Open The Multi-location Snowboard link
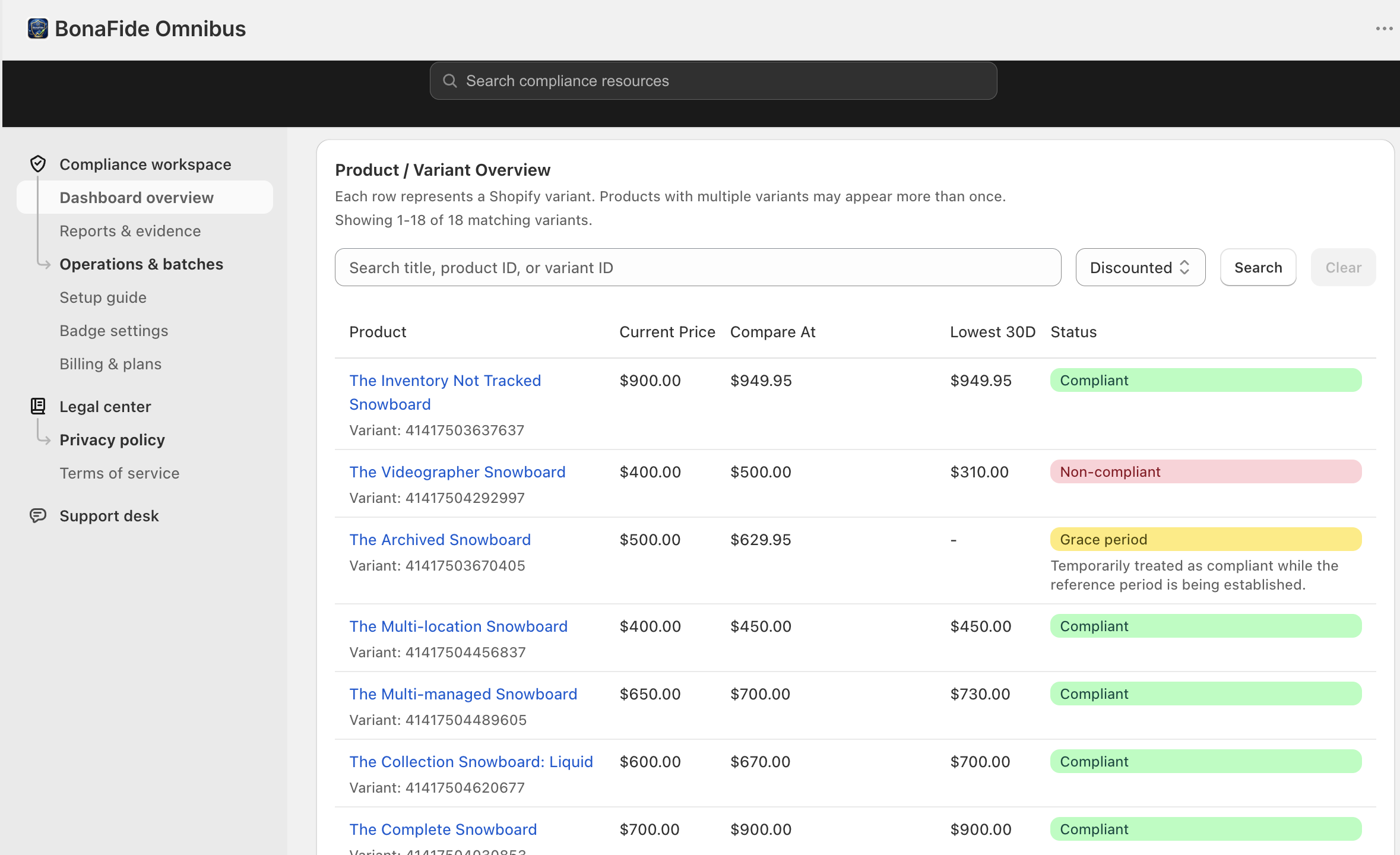1400x855 pixels. click(458, 626)
